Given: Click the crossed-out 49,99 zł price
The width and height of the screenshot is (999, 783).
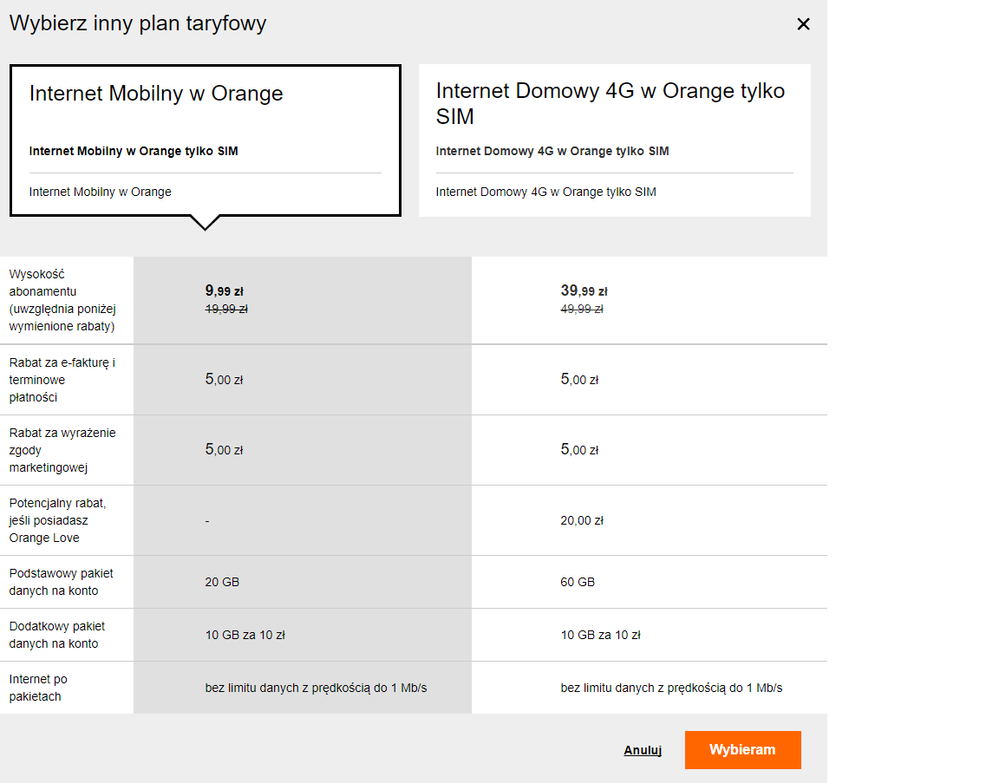Looking at the screenshot, I should click(582, 310).
